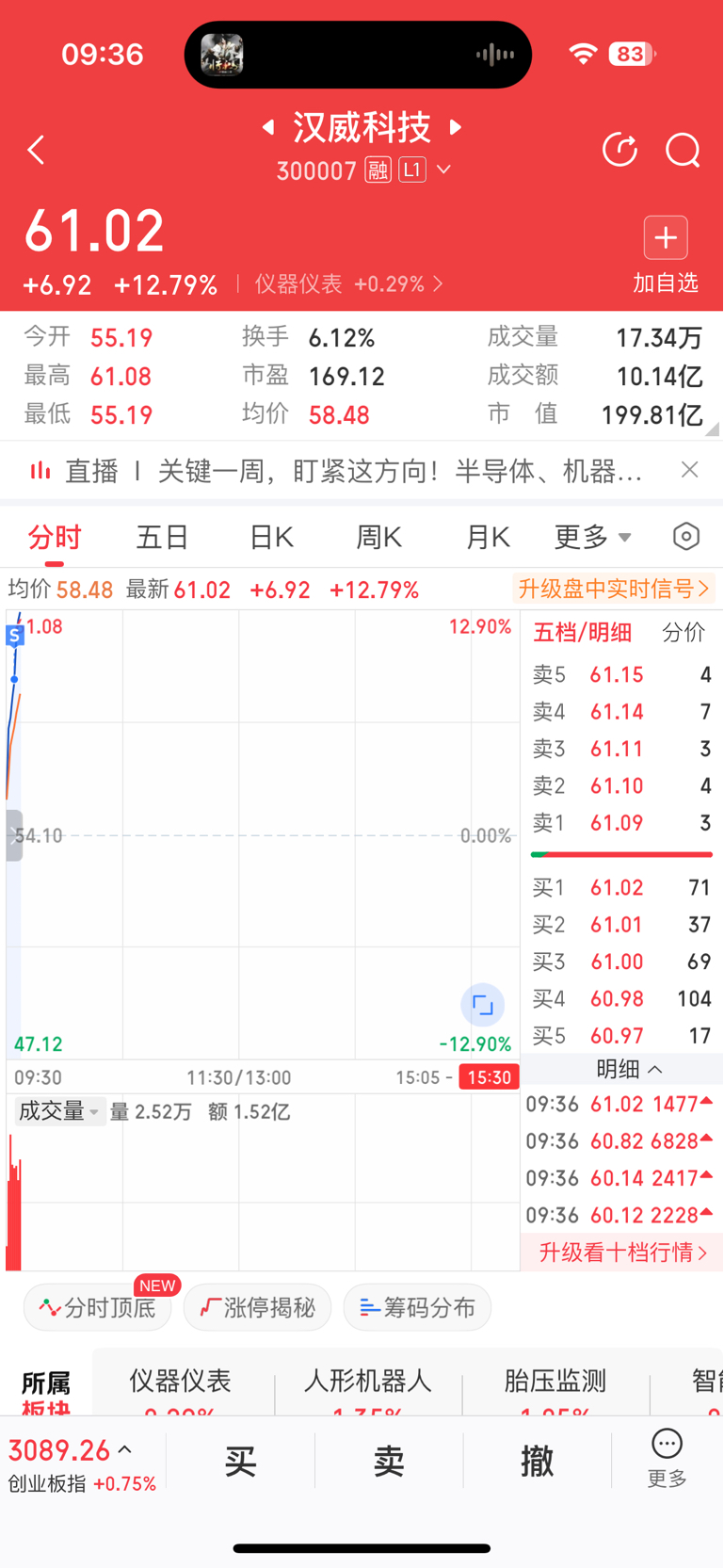The image size is (724, 1568).
Task: Add stock to watchlist with plus icon
Action: coord(666,237)
